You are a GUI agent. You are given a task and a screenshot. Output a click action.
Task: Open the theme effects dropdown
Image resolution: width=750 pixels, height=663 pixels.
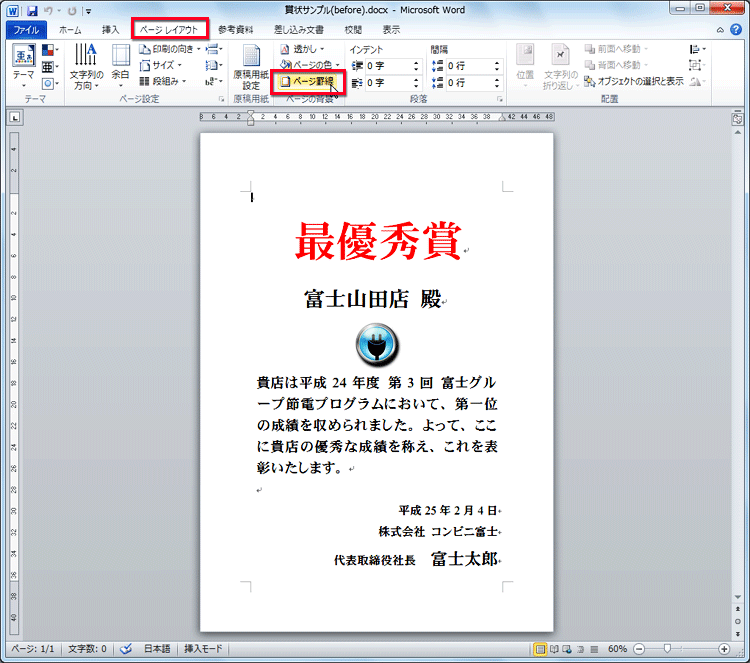click(50, 84)
